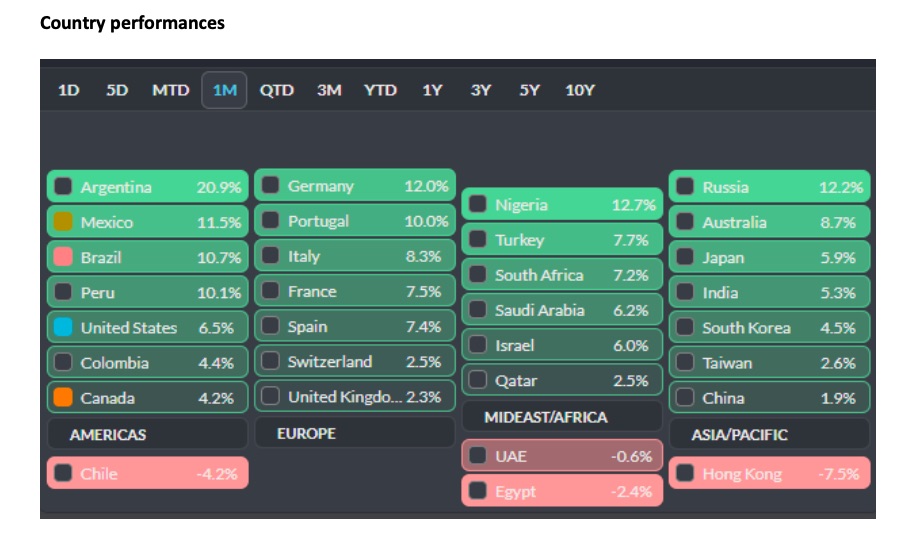Screen dimensions: 915x536
Task: Enable the Taiwan checkbox
Action: tap(685, 362)
